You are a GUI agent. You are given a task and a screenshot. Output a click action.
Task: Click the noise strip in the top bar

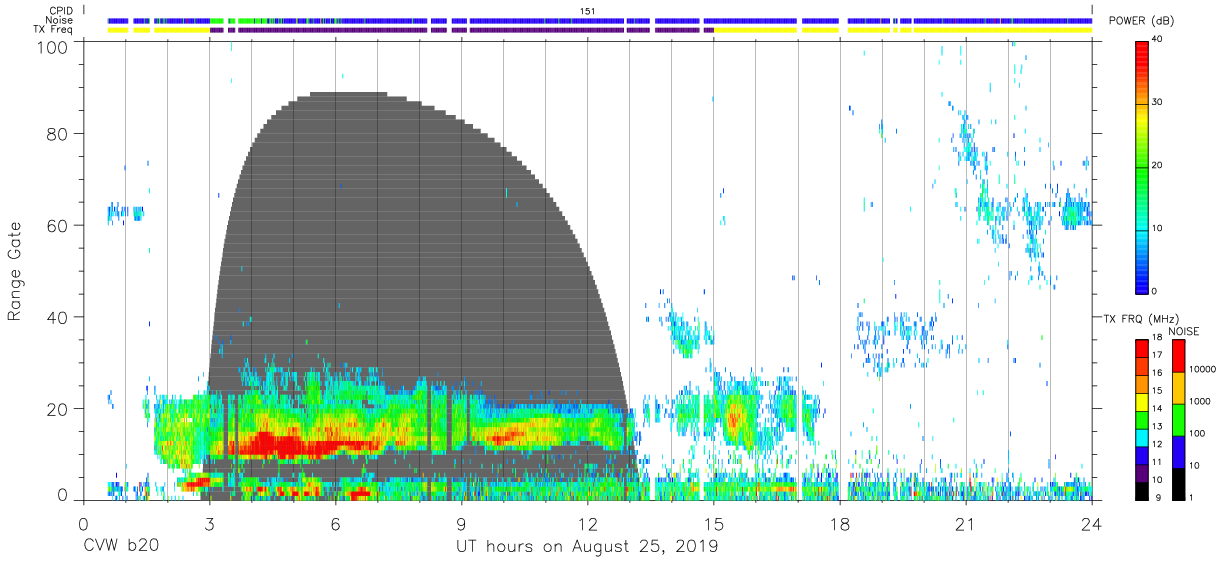(599, 20)
